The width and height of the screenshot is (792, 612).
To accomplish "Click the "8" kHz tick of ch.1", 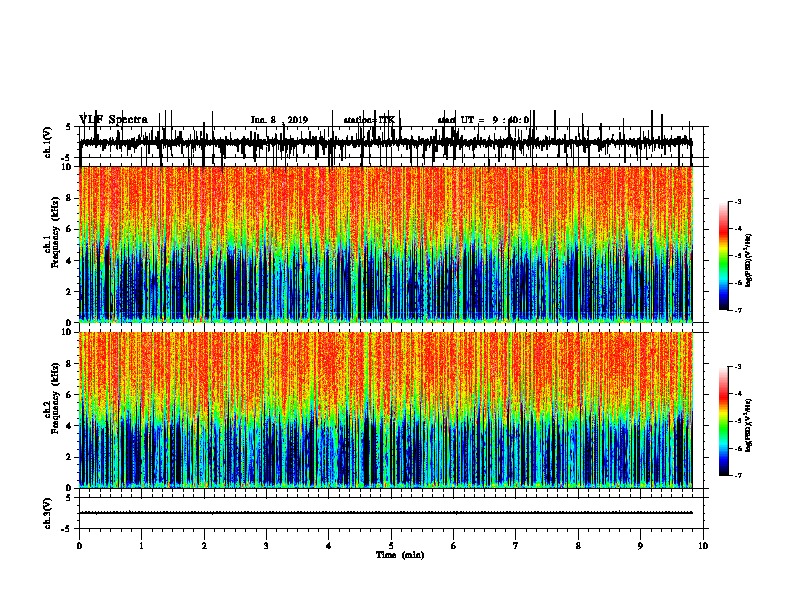I will pyautogui.click(x=70, y=198).
